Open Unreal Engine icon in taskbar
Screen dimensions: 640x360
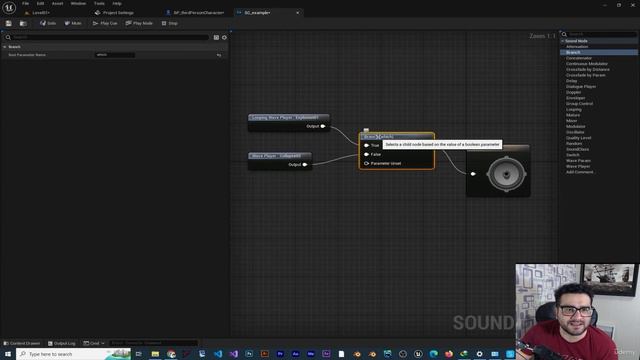coord(418,354)
